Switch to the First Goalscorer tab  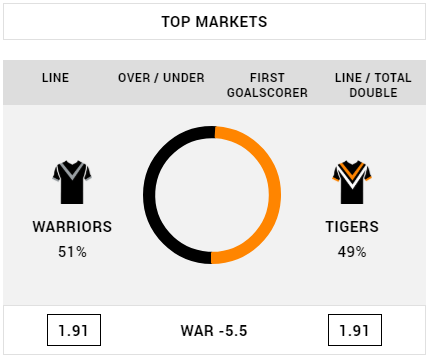coord(267,85)
